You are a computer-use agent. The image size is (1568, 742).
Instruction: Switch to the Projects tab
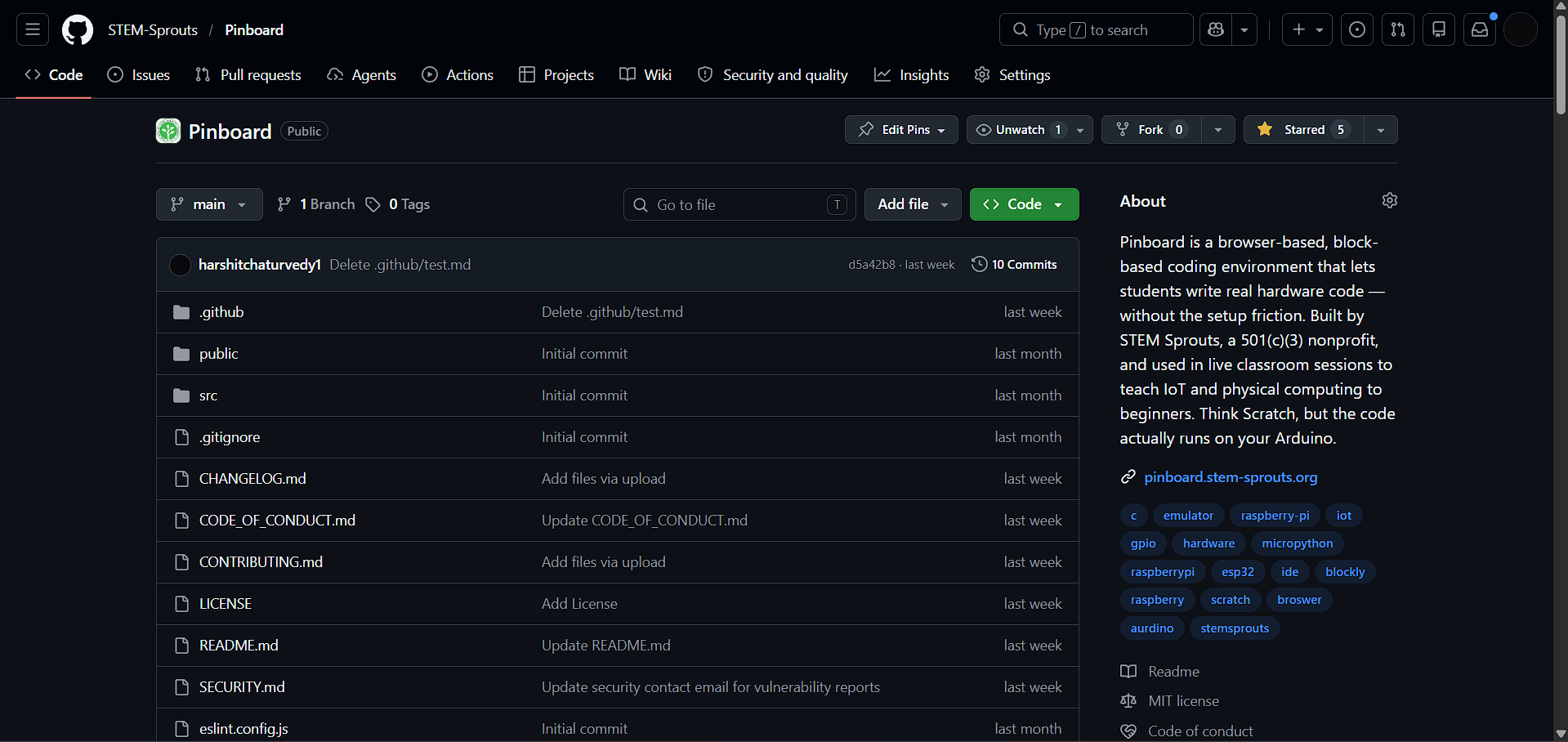coord(556,75)
